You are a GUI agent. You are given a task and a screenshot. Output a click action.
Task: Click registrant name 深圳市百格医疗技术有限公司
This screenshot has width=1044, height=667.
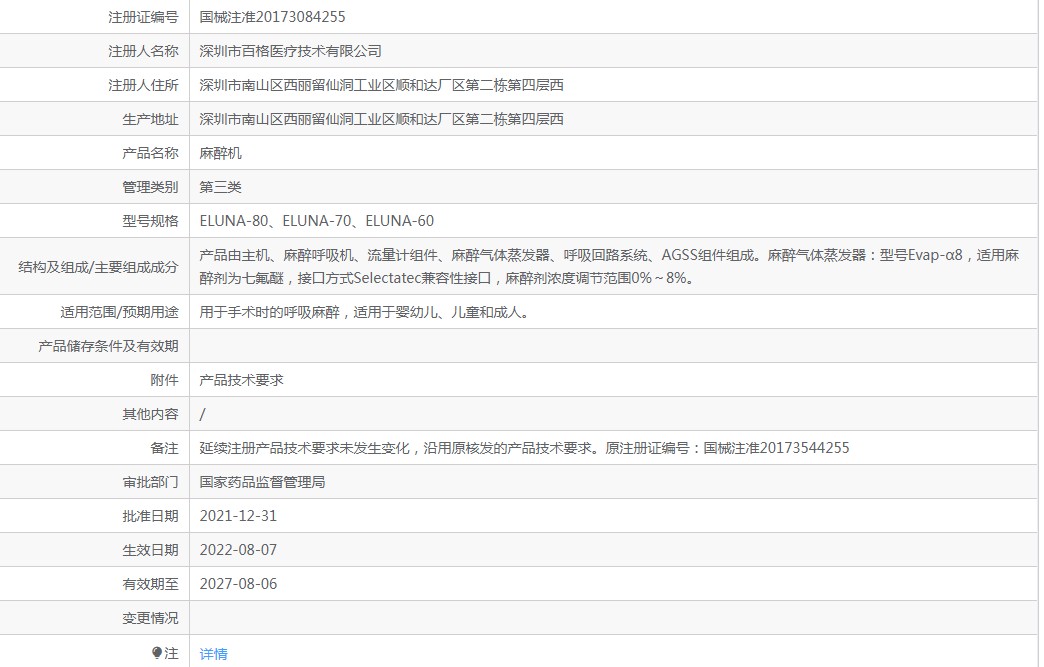[290, 51]
